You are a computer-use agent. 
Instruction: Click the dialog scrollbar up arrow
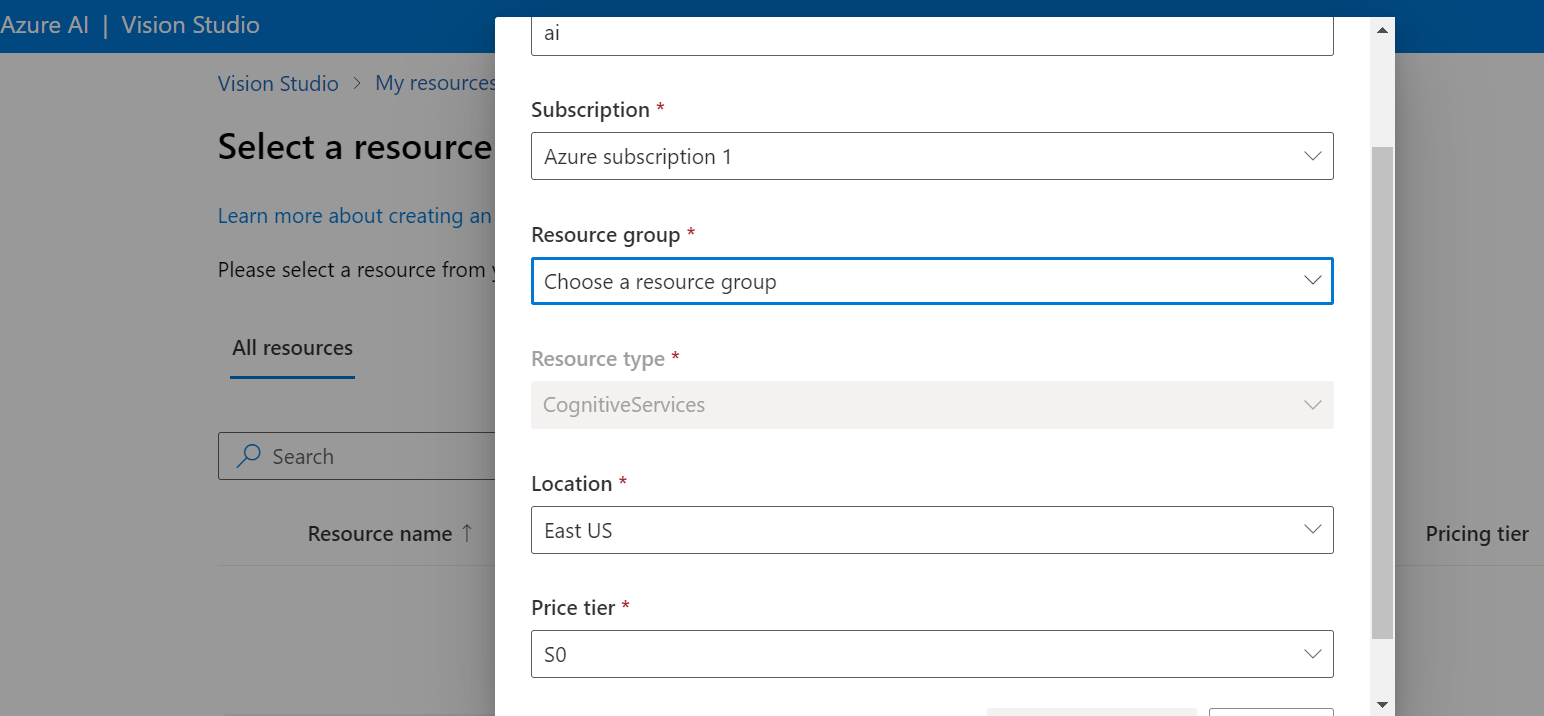[x=1383, y=30]
